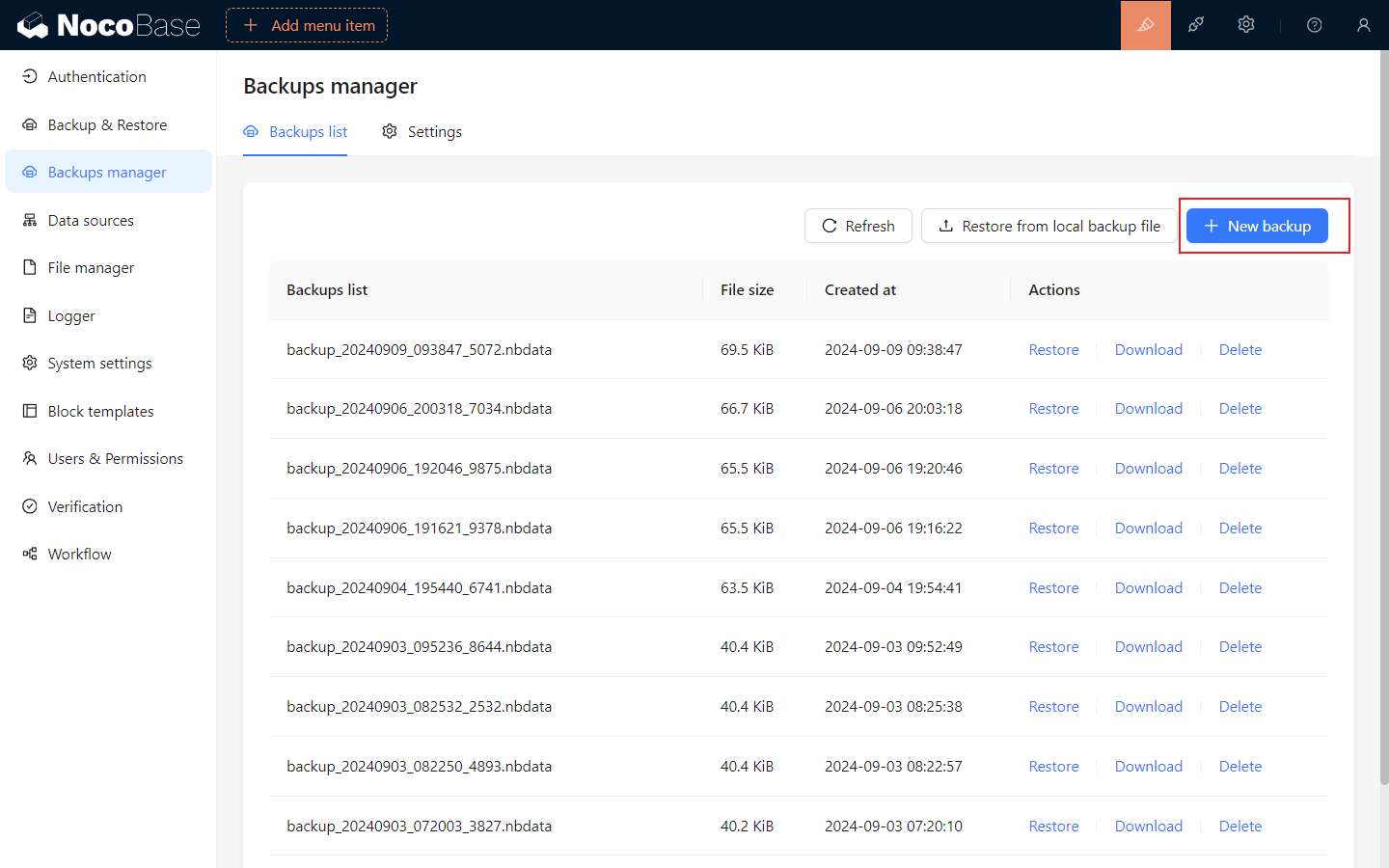Switch to the Settings tab
The image size is (1389, 868).
pyautogui.click(x=422, y=132)
